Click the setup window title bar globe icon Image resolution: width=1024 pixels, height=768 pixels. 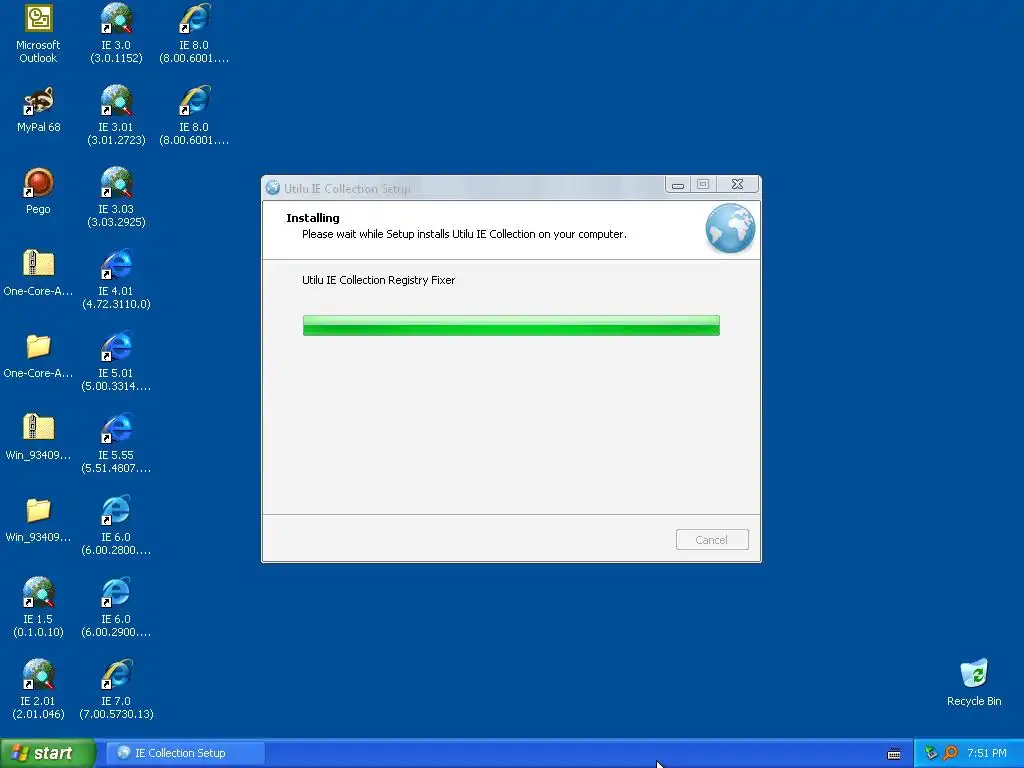point(273,188)
